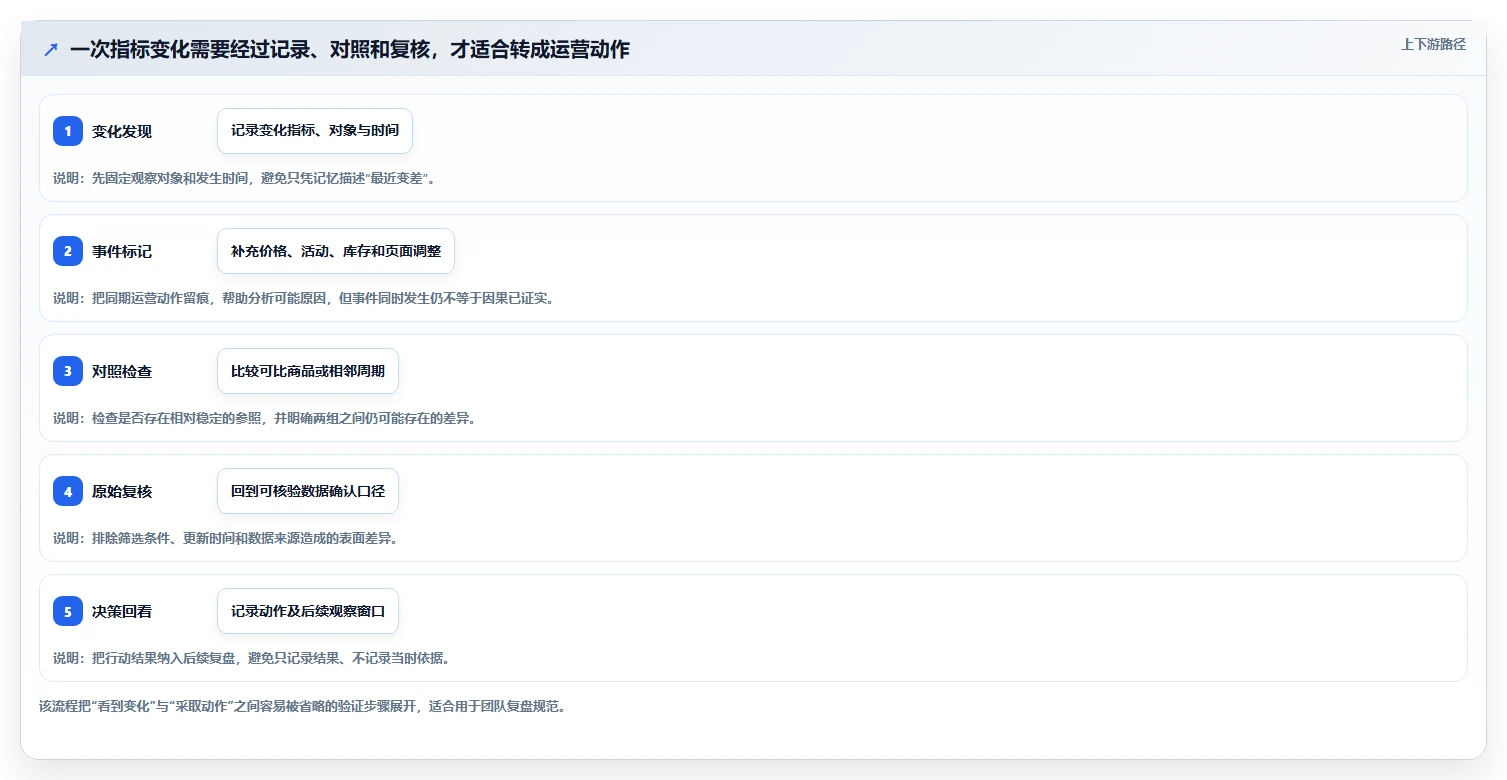Select the 补充价格、活动、库存和页面调整 chip
Image resolution: width=1507 pixels, height=780 pixels.
[336, 251]
